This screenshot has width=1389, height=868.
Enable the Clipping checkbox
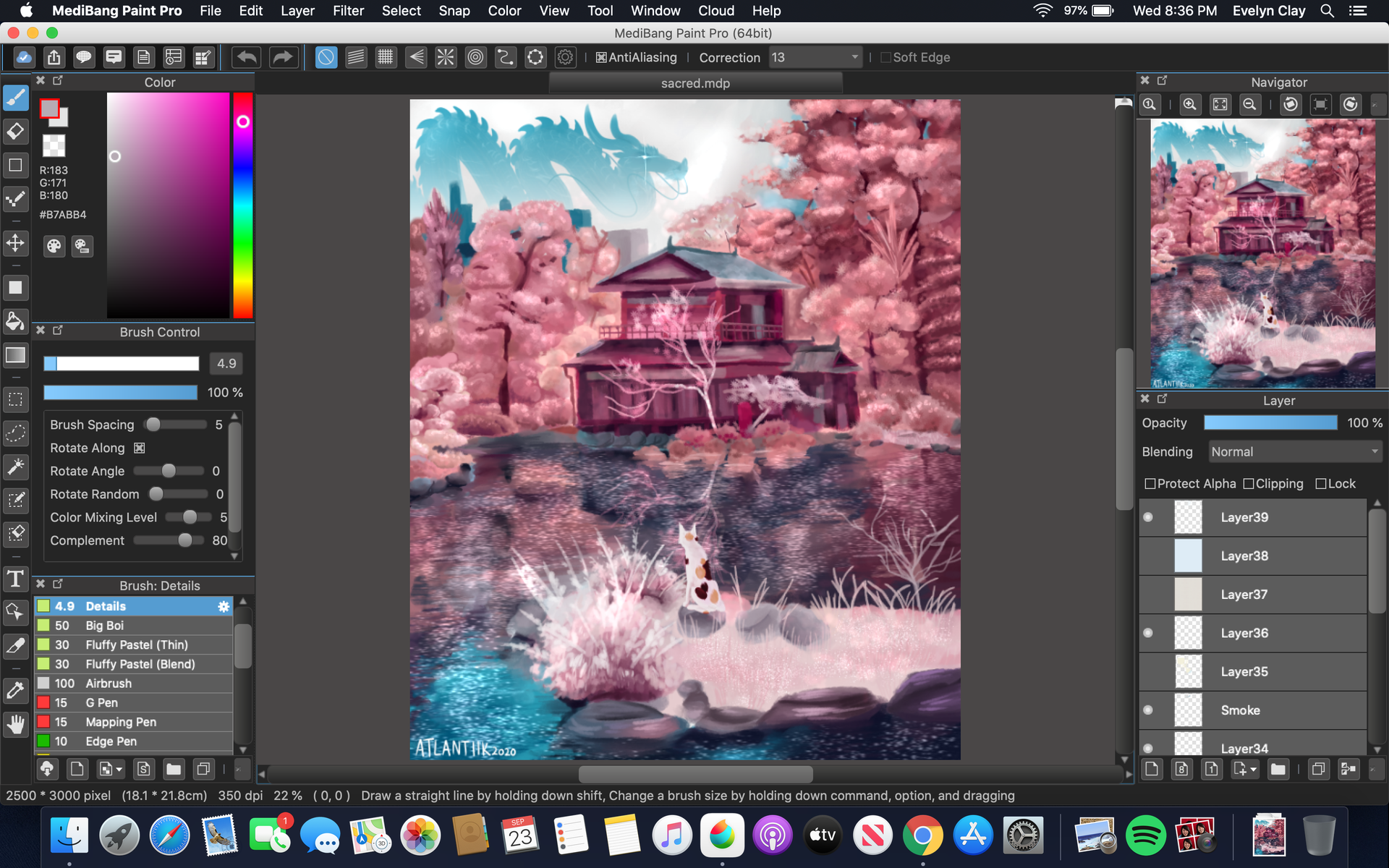pos(1249,484)
